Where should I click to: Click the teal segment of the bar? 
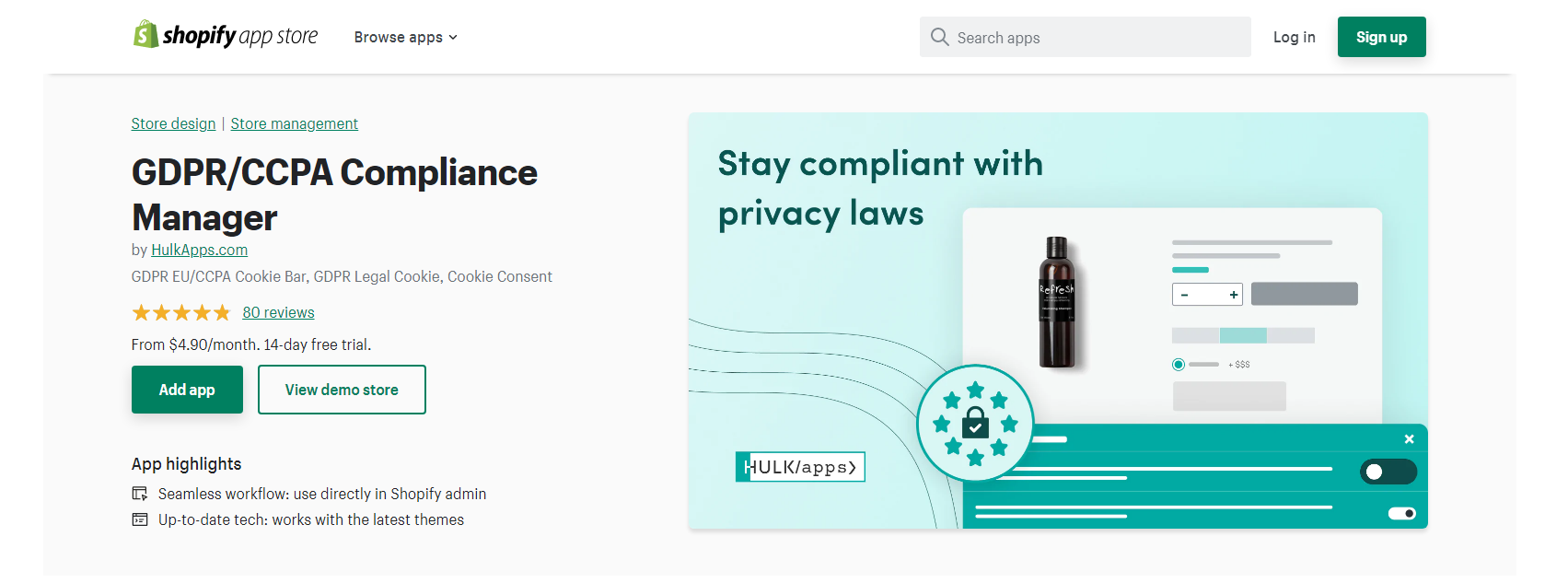point(1243,335)
